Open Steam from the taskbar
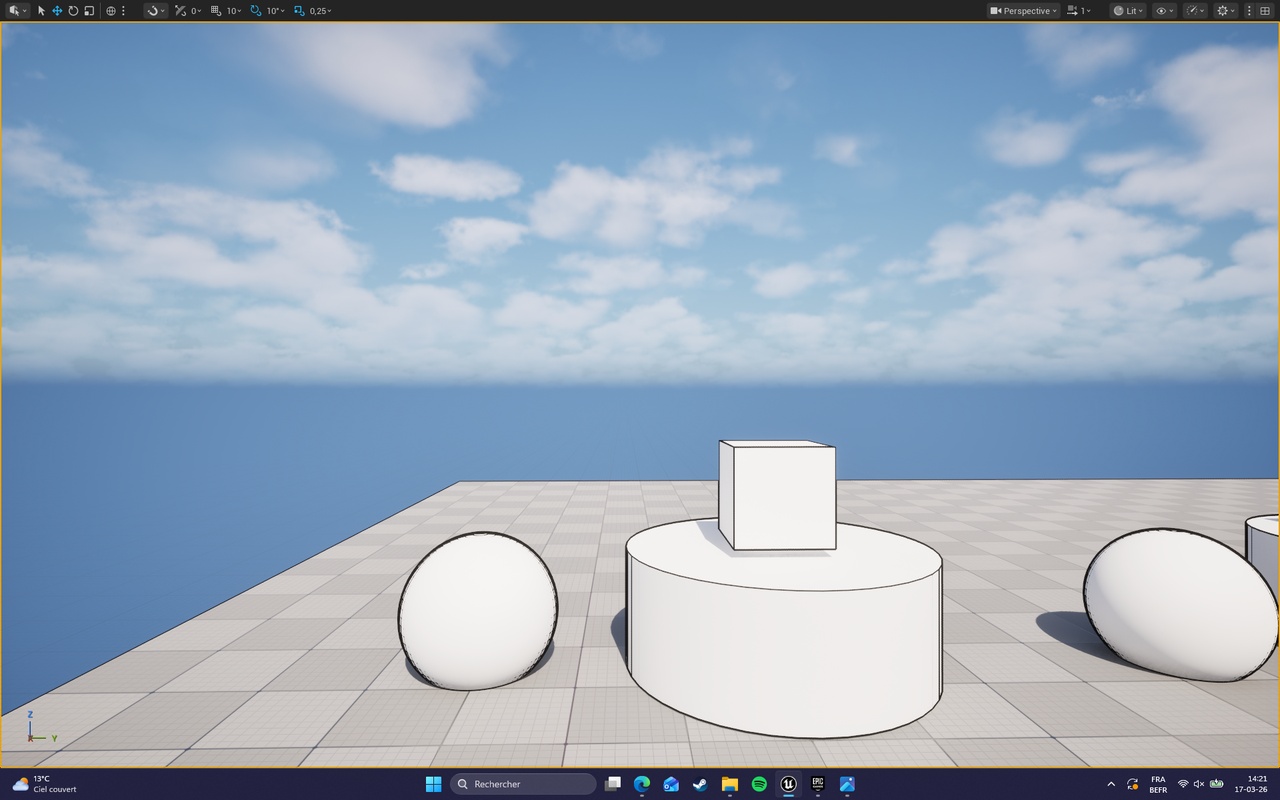The height and width of the screenshot is (800, 1280). pos(700,784)
